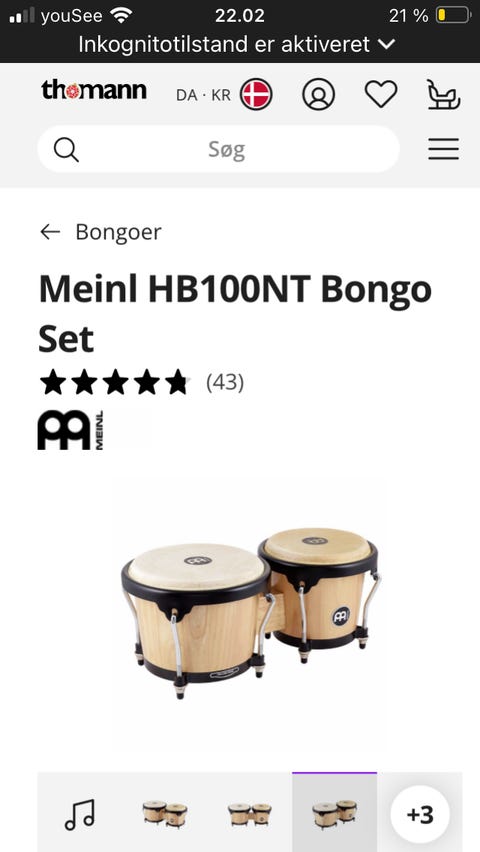Expand the Inkognitotilstand er aktiveret chevron

[386, 44]
